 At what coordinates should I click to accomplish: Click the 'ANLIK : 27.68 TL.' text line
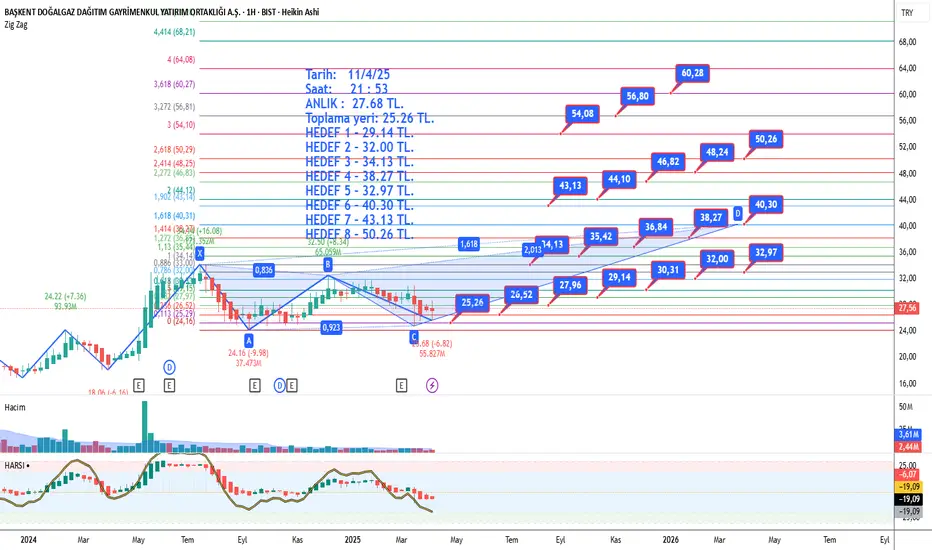354,103
